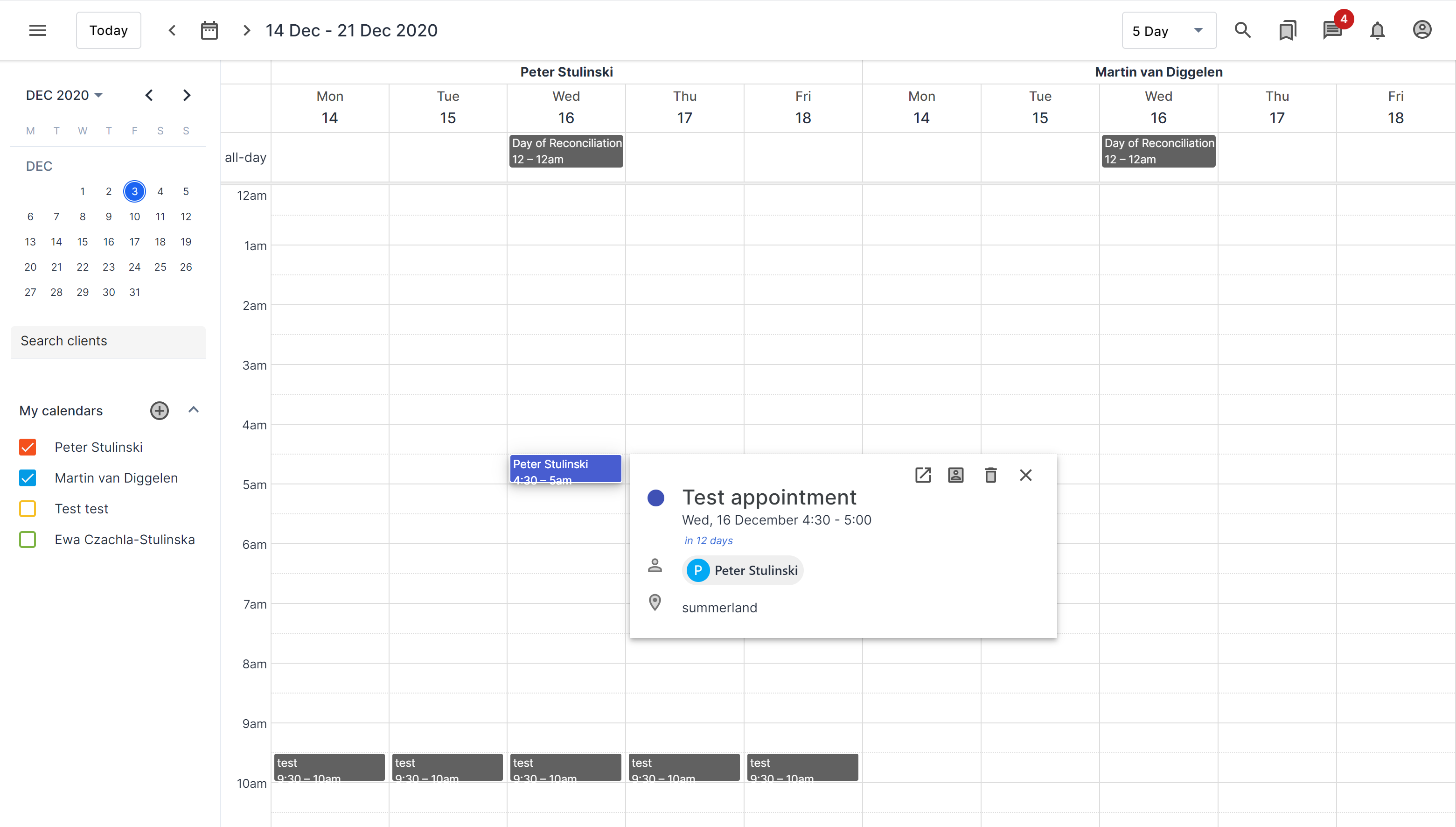Click the blue appointment color circle

(656, 498)
